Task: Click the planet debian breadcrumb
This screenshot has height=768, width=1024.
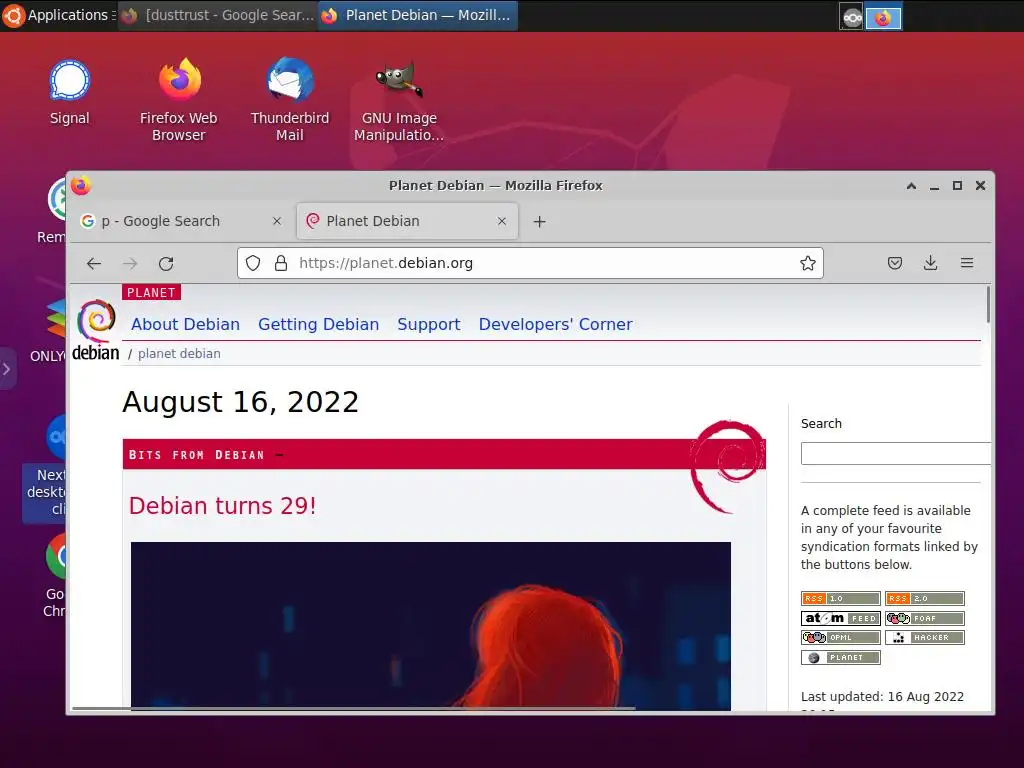Action: (x=179, y=354)
